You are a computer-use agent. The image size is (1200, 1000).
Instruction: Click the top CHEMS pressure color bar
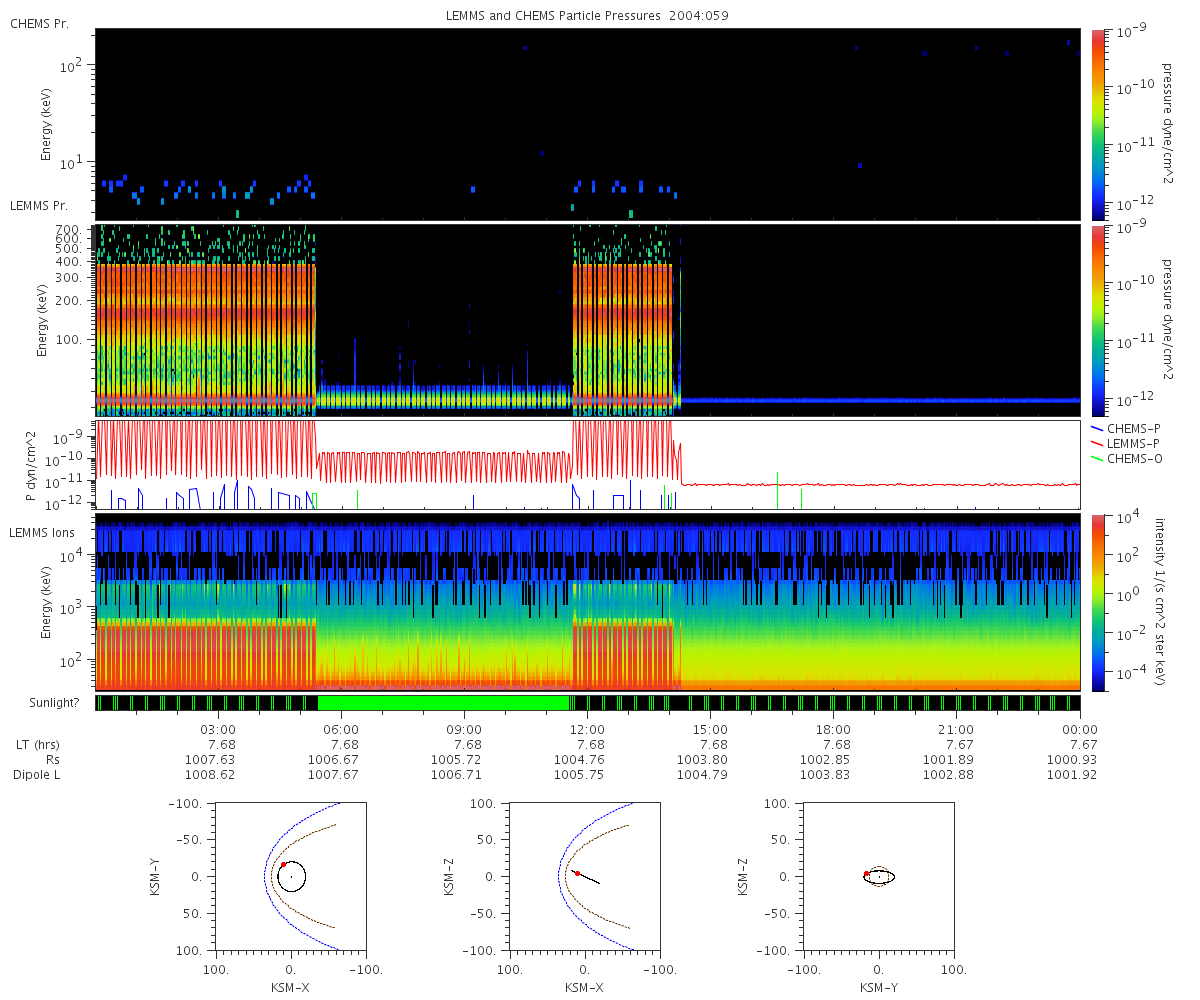click(1097, 123)
